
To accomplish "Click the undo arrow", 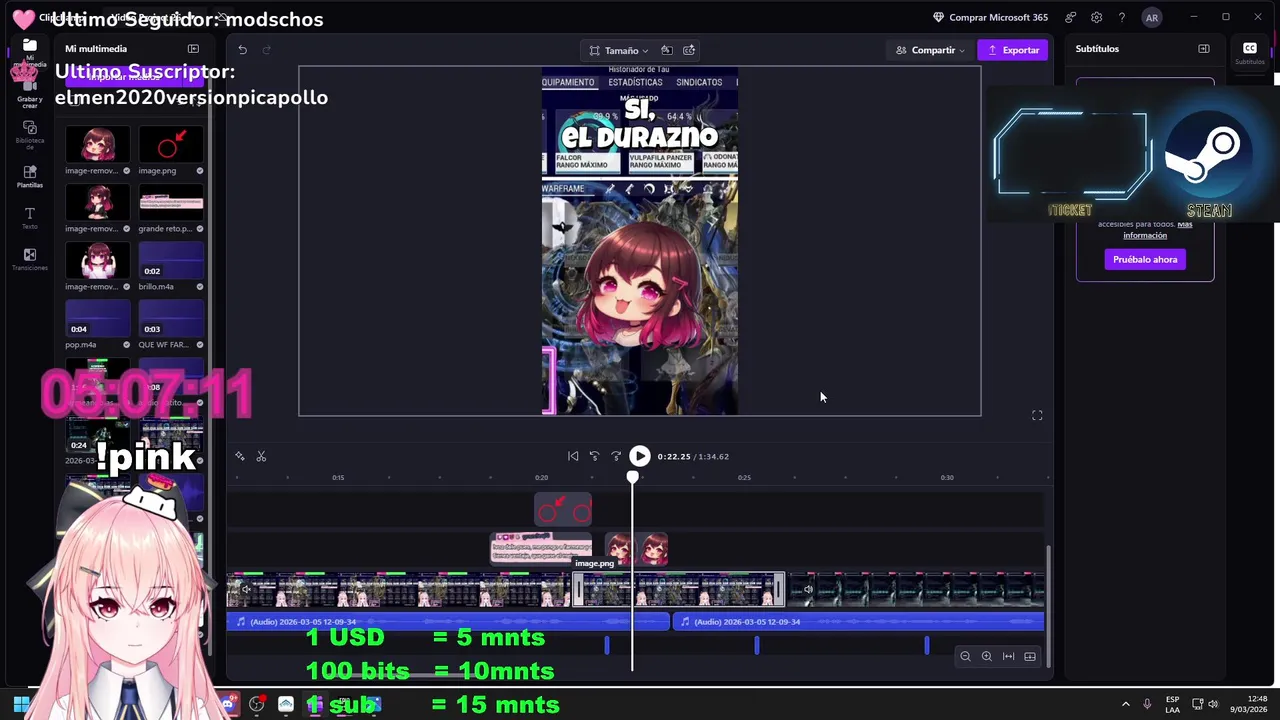I will [x=242, y=50].
